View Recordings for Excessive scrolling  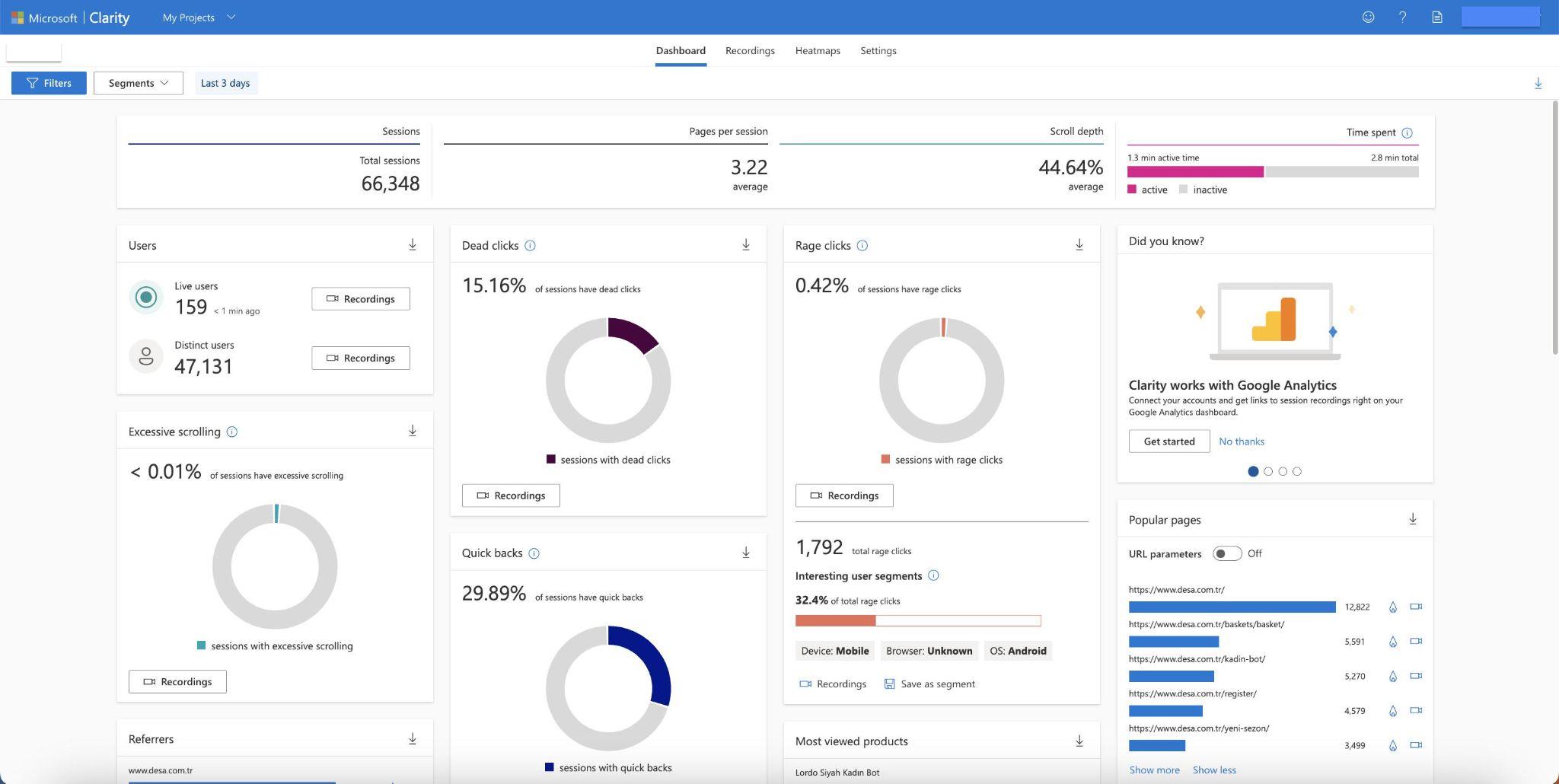coord(177,681)
